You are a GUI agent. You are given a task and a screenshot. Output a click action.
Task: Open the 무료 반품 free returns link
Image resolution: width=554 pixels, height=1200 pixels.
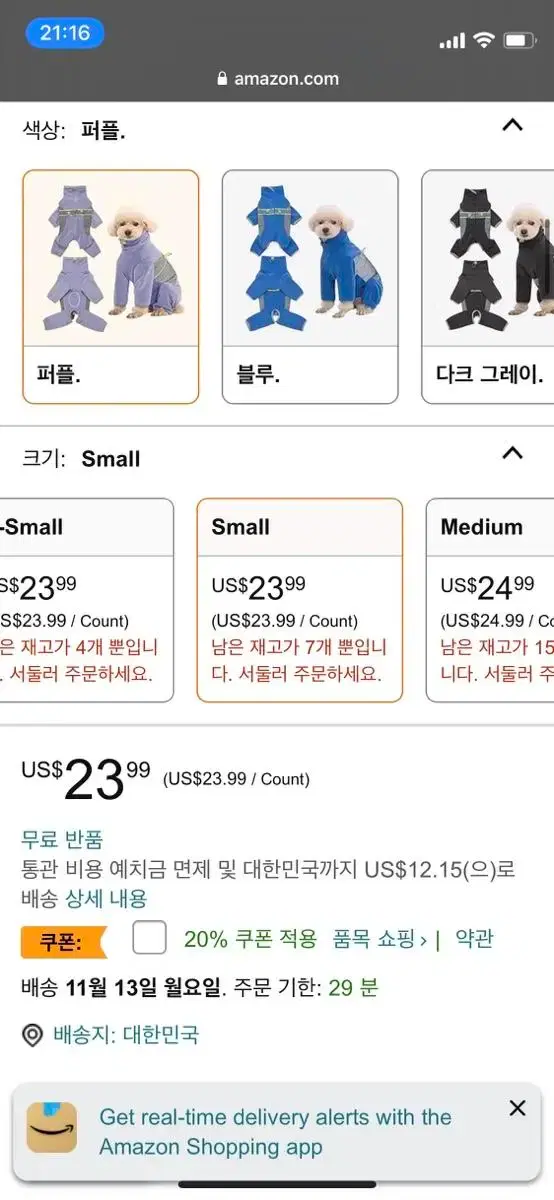coord(62,840)
